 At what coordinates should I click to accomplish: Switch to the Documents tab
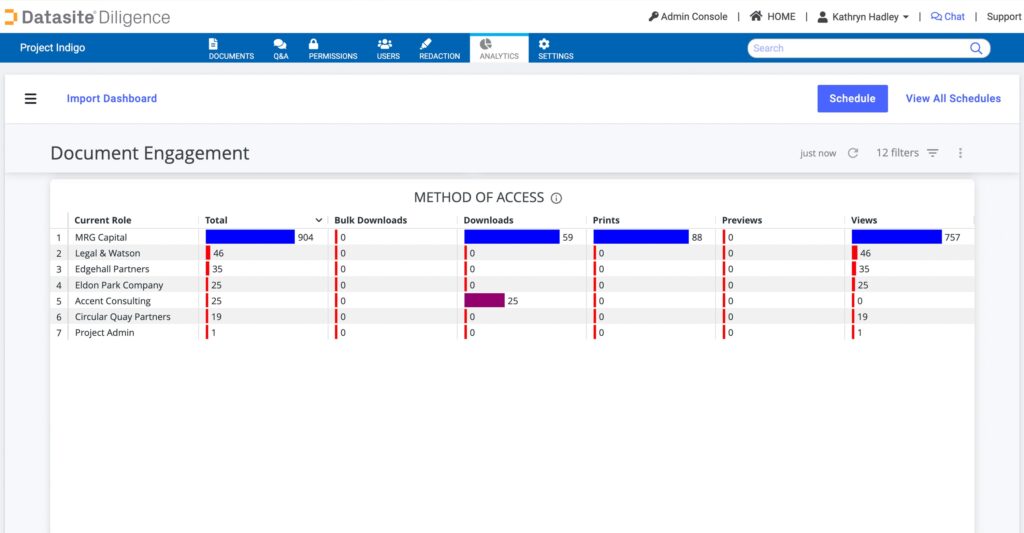[x=231, y=49]
